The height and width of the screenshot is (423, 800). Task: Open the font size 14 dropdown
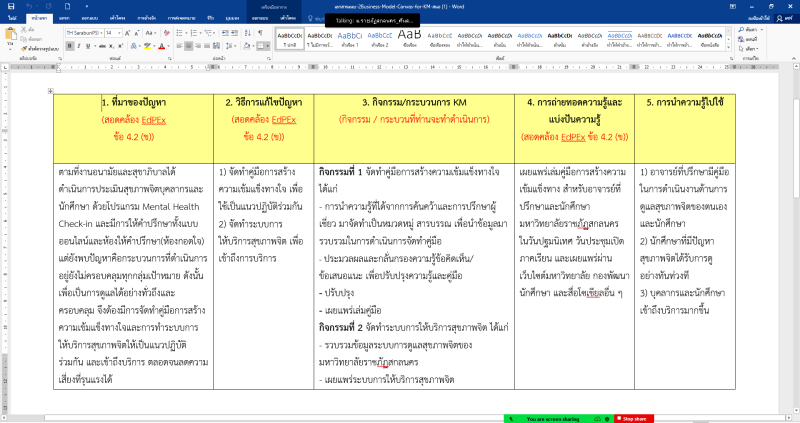pos(119,33)
